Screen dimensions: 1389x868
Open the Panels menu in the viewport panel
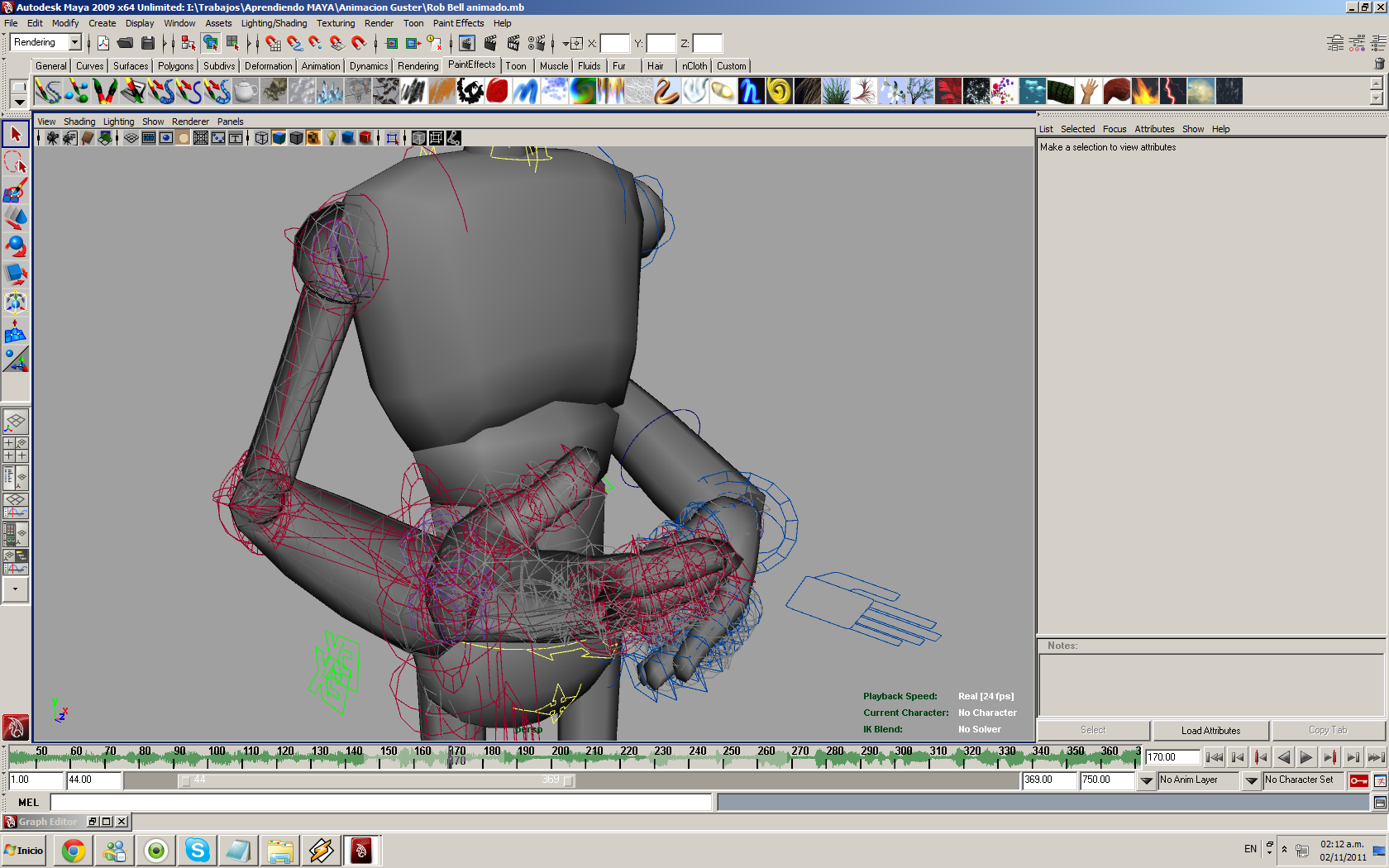point(231,122)
